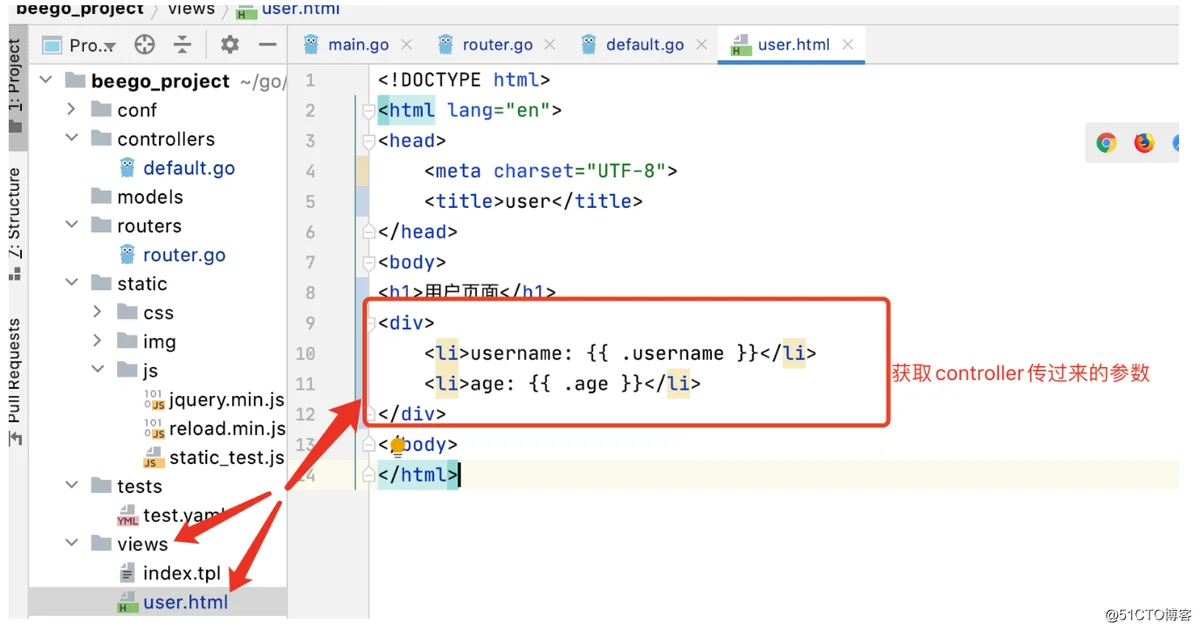
Task: Fold the body tag at line 7
Action: (x=368, y=263)
